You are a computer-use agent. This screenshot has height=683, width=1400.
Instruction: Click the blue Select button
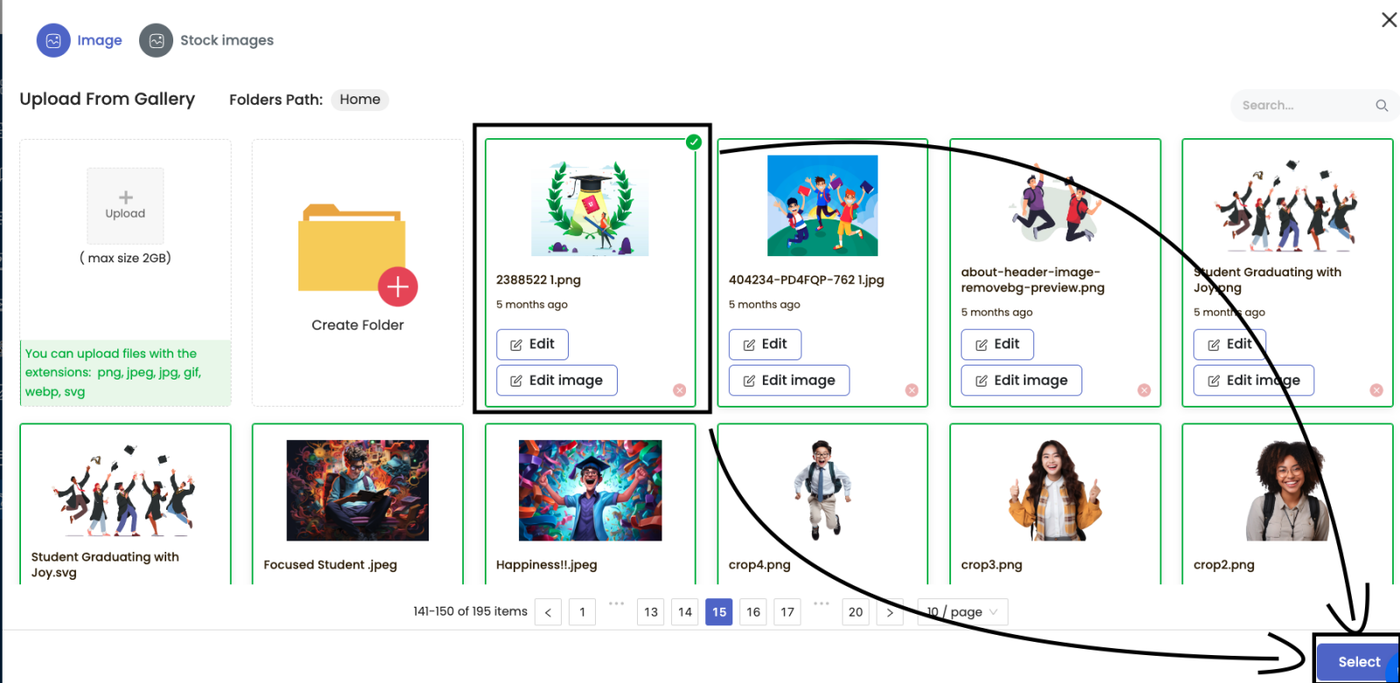coord(1358,662)
